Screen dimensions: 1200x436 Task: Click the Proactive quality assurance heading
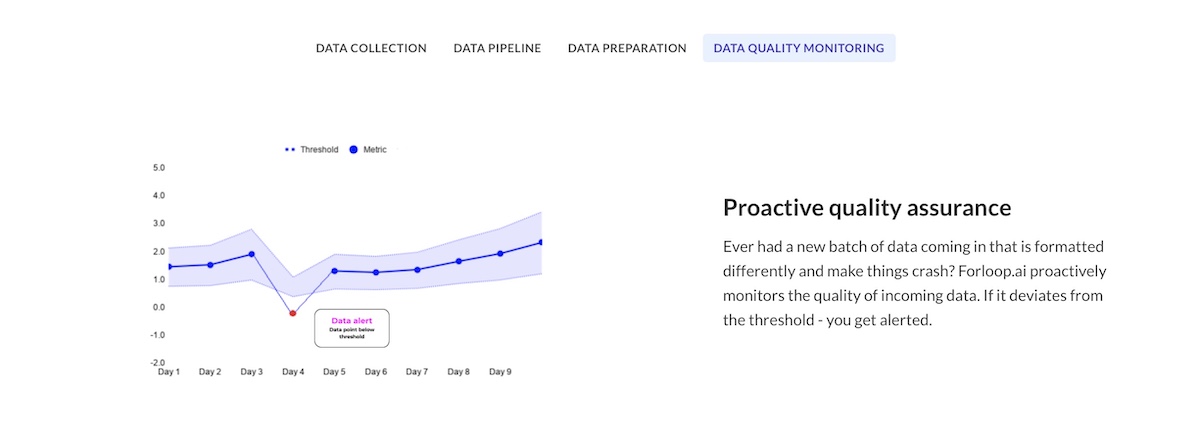pos(867,208)
